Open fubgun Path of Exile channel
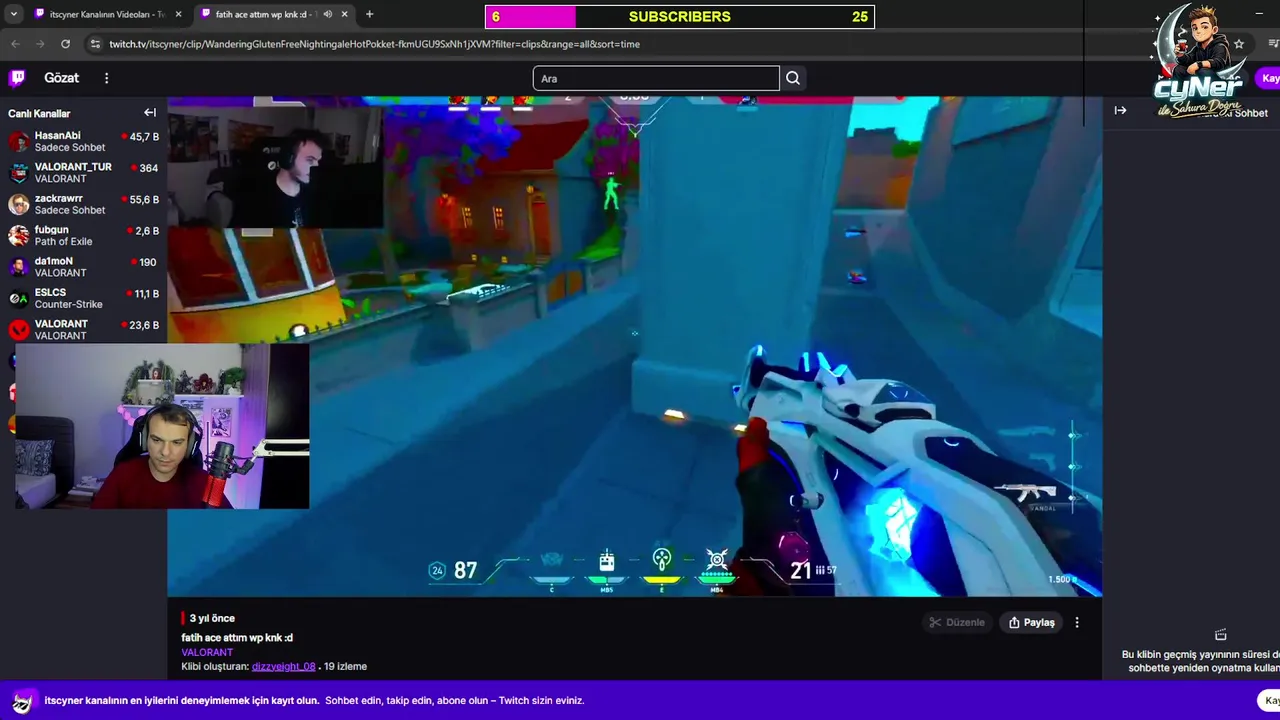Viewport: 1280px width, 720px height. (x=83, y=236)
